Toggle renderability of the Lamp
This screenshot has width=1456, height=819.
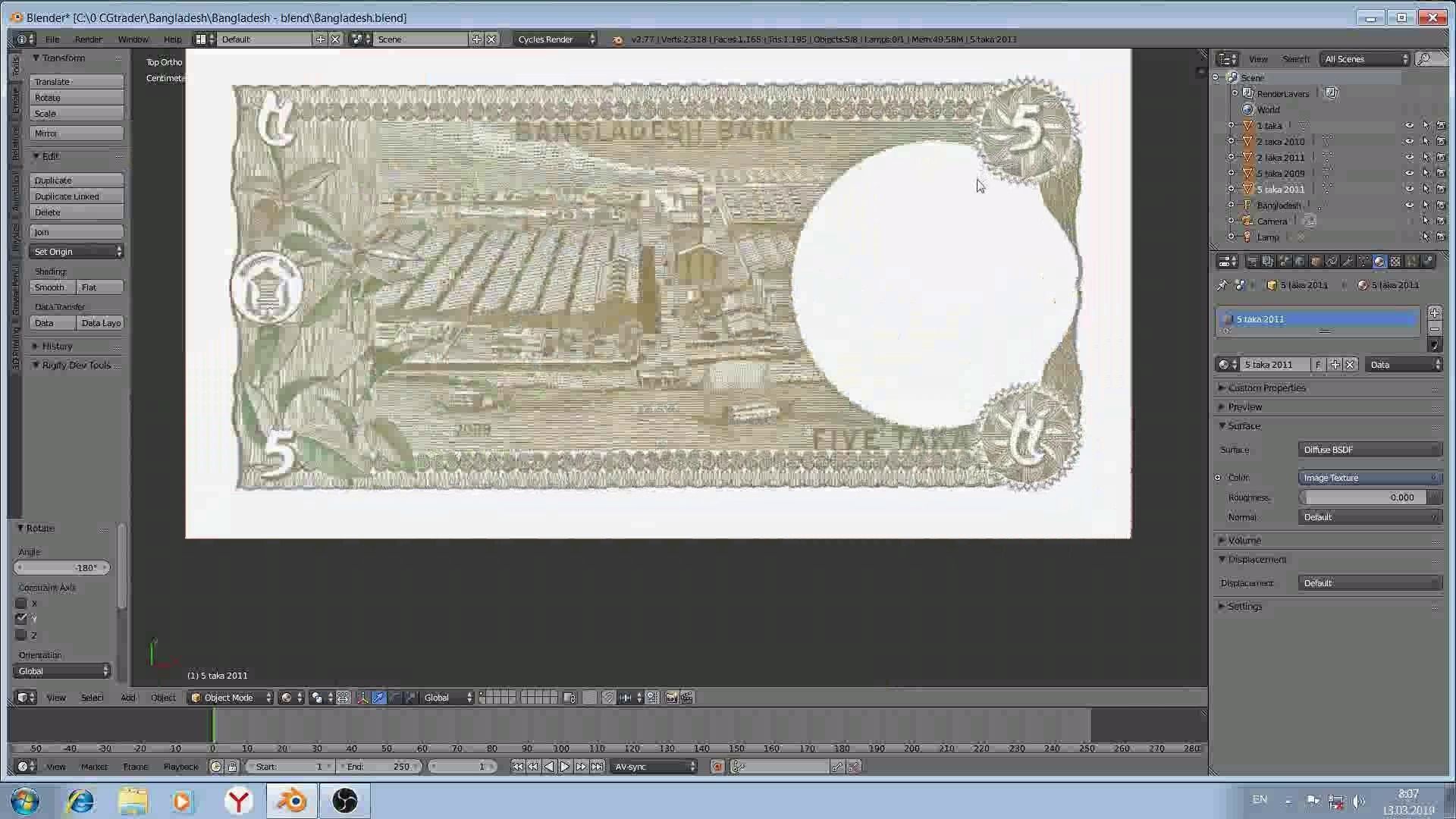pos(1441,237)
